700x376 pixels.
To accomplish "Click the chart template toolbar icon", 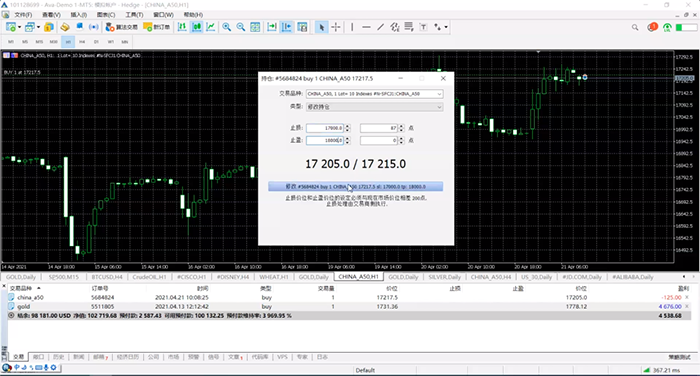I will tap(302, 27).
